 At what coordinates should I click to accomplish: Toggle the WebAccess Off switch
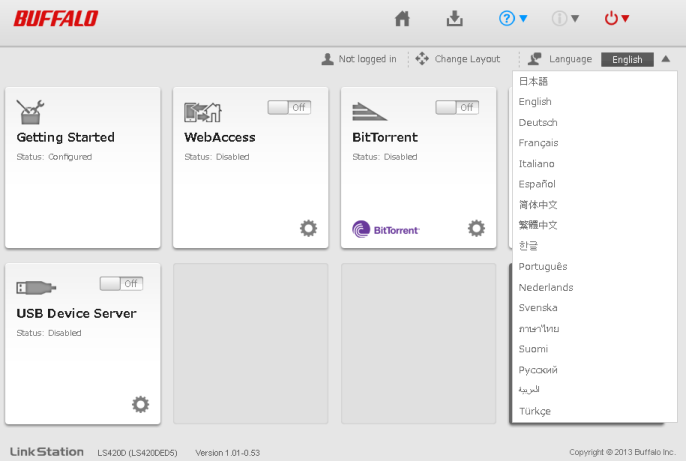[x=289, y=107]
